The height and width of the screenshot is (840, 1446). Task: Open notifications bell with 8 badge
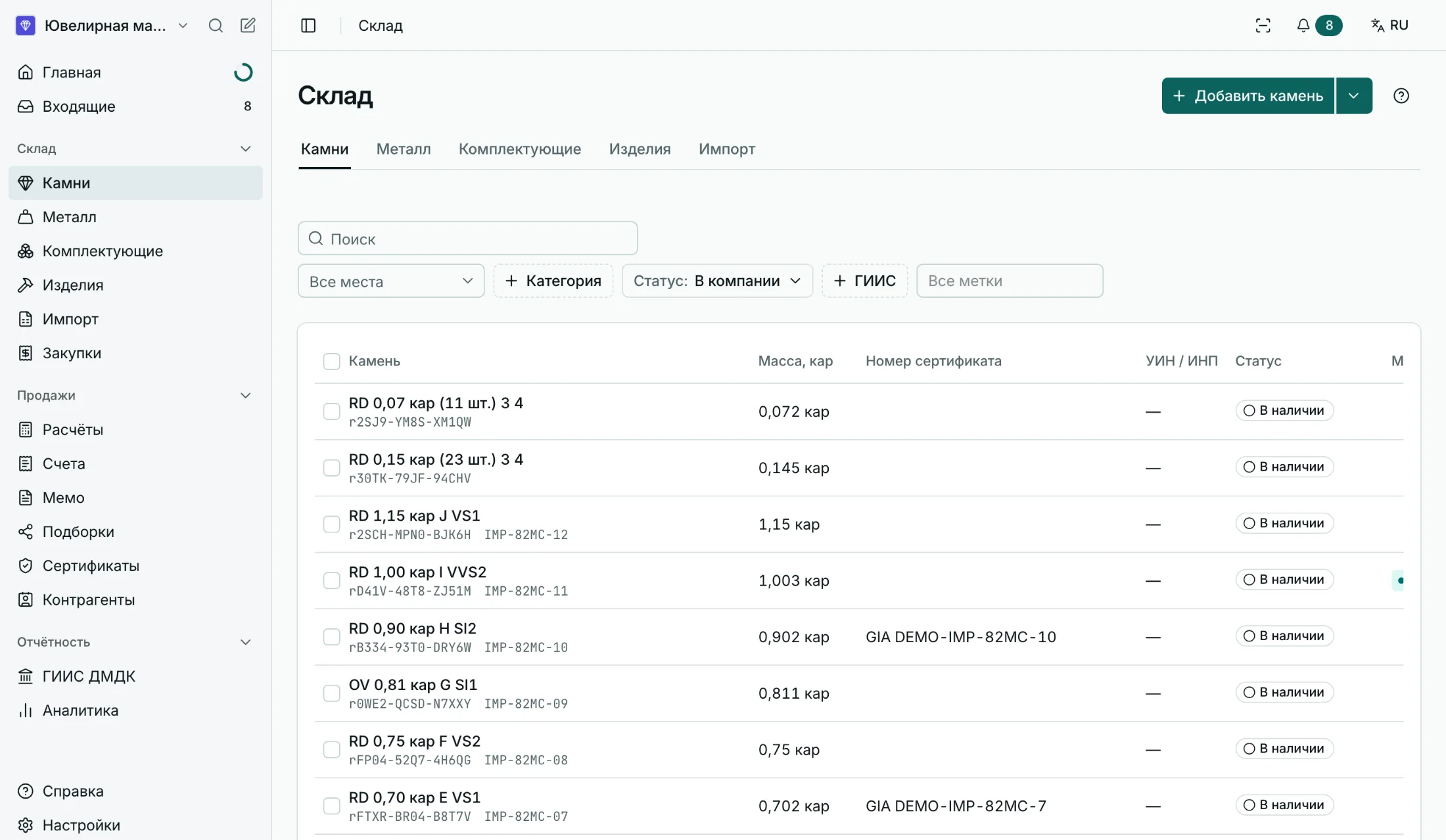click(1318, 26)
